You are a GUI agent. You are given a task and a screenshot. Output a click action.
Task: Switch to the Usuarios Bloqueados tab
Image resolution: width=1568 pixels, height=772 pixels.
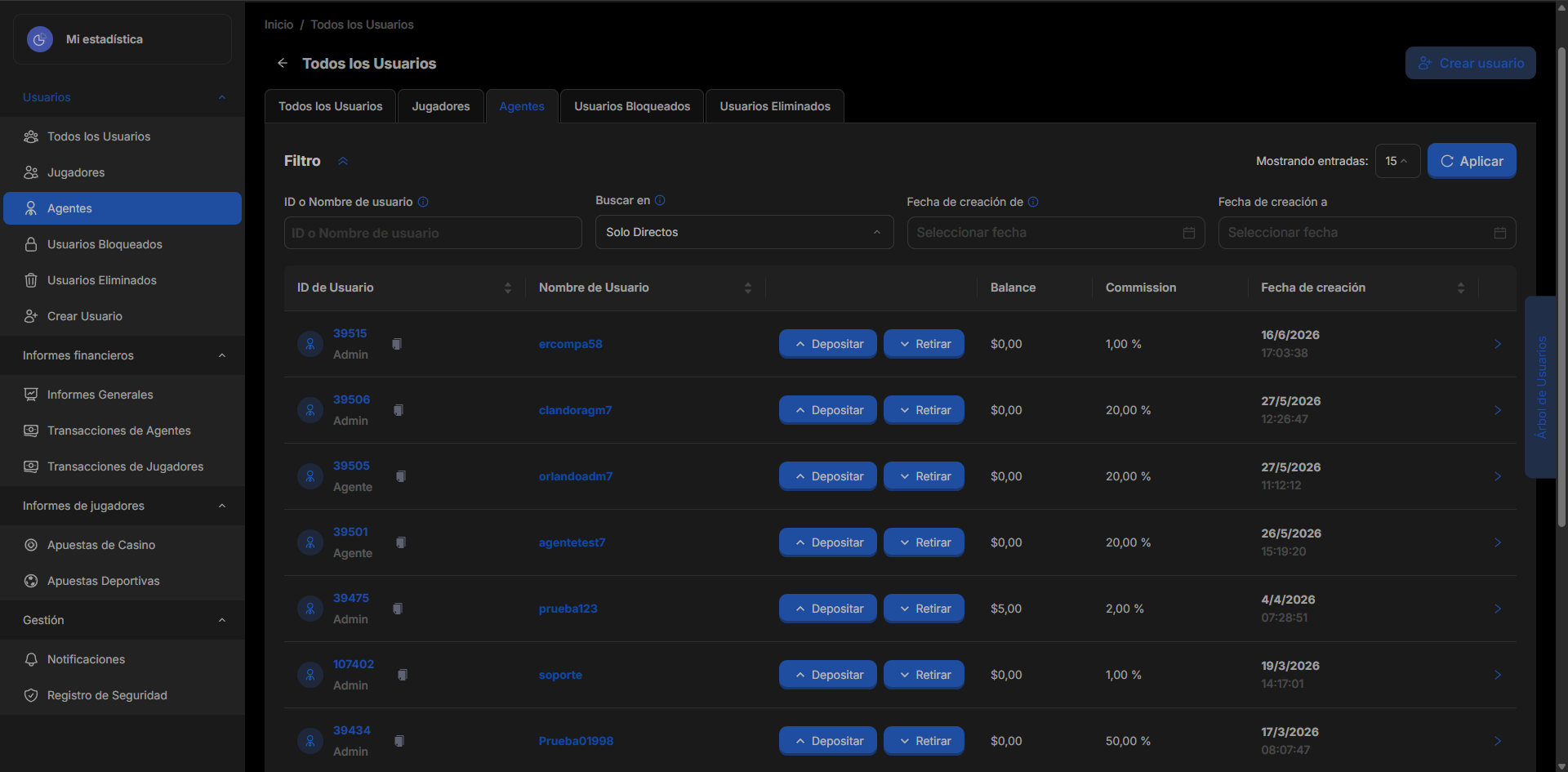pos(632,106)
